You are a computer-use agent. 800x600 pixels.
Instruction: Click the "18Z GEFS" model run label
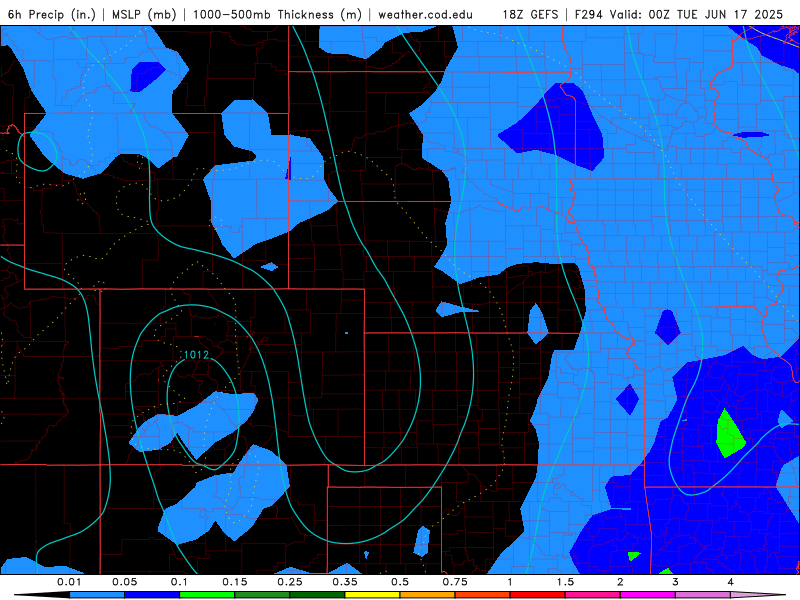tap(530, 14)
